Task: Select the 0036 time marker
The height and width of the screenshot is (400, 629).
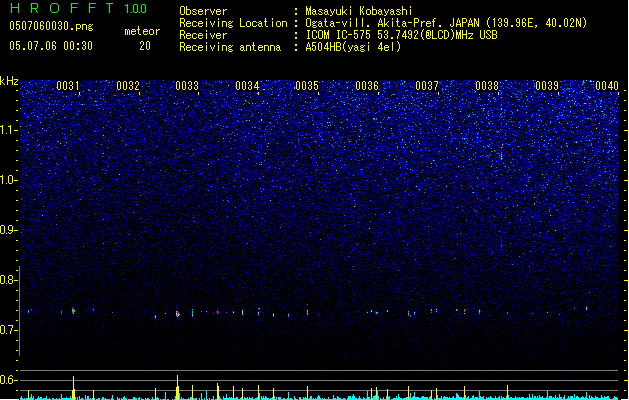Action: tap(367, 85)
